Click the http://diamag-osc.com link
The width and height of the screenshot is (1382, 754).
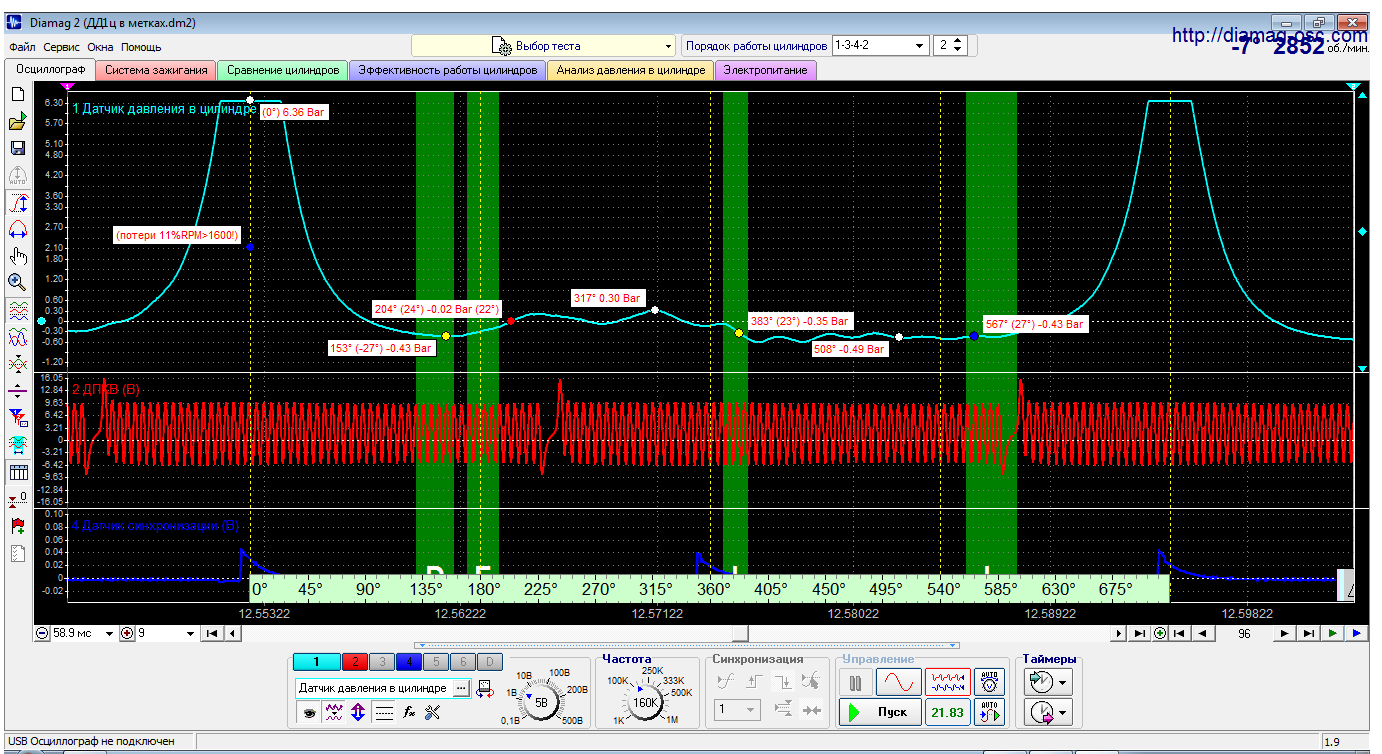pyautogui.click(x=1269, y=35)
